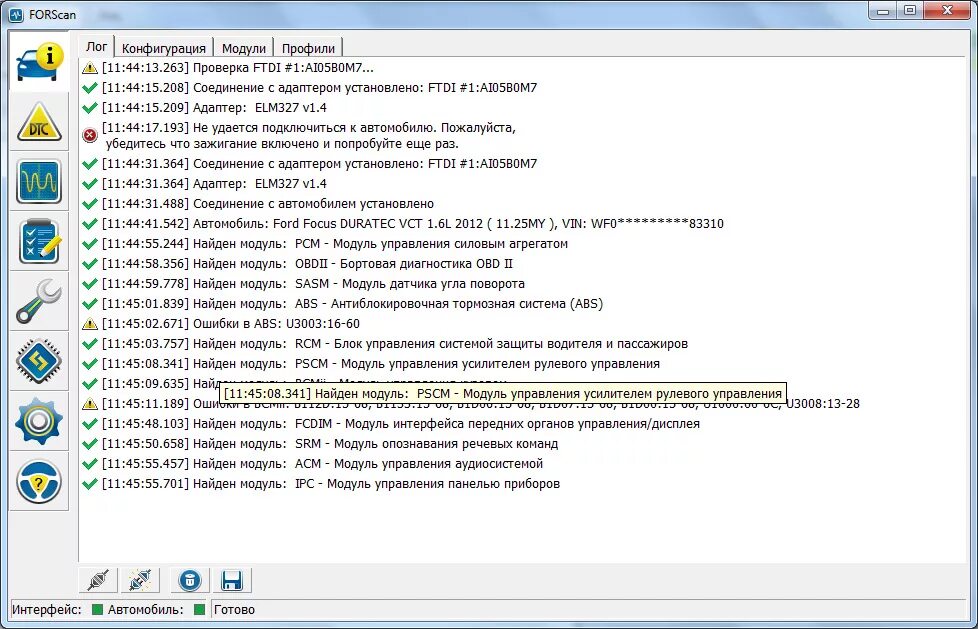Switch to the Лог tab
The image size is (978, 629).
pos(97,47)
